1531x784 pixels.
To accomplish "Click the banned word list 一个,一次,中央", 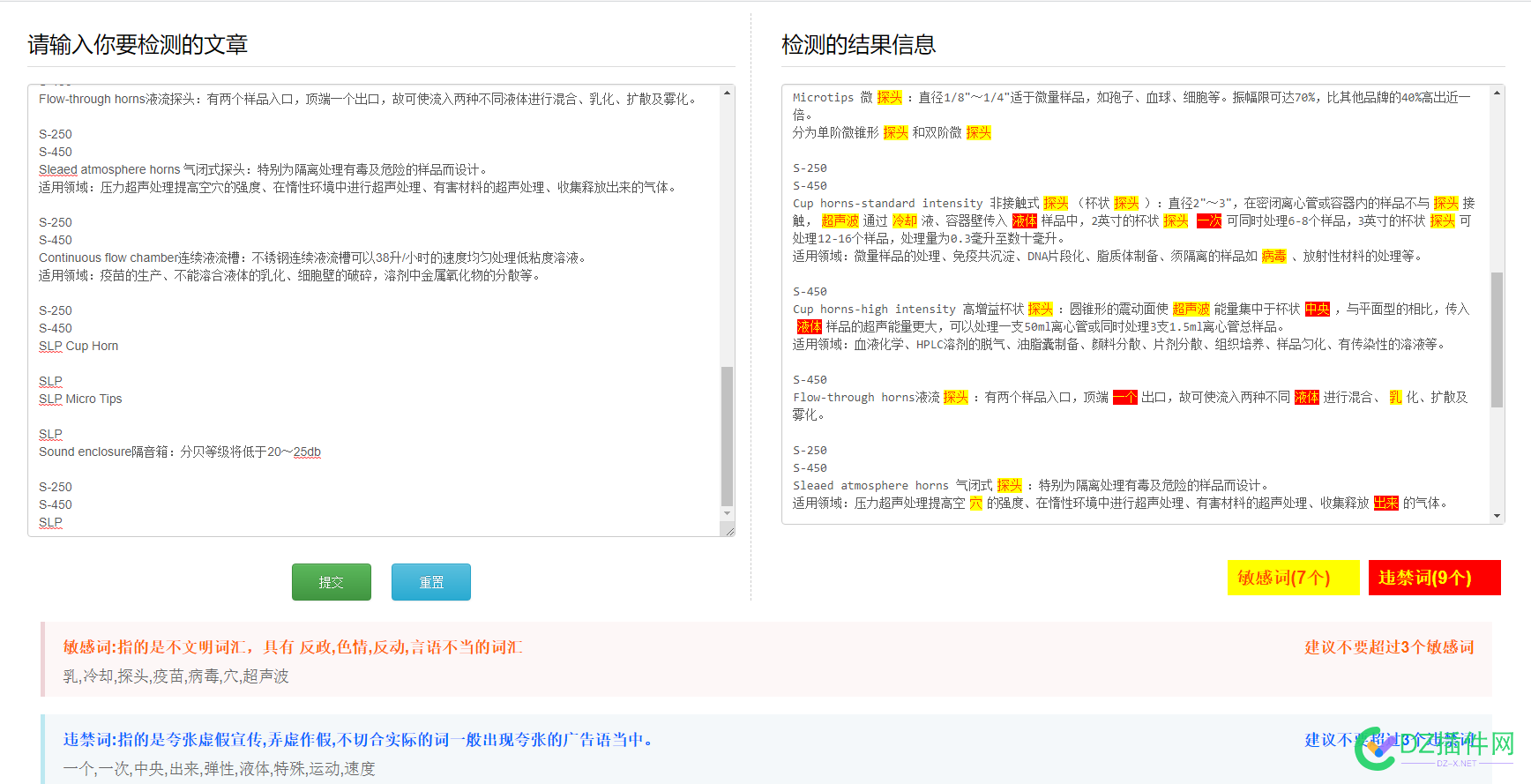I will [220, 769].
